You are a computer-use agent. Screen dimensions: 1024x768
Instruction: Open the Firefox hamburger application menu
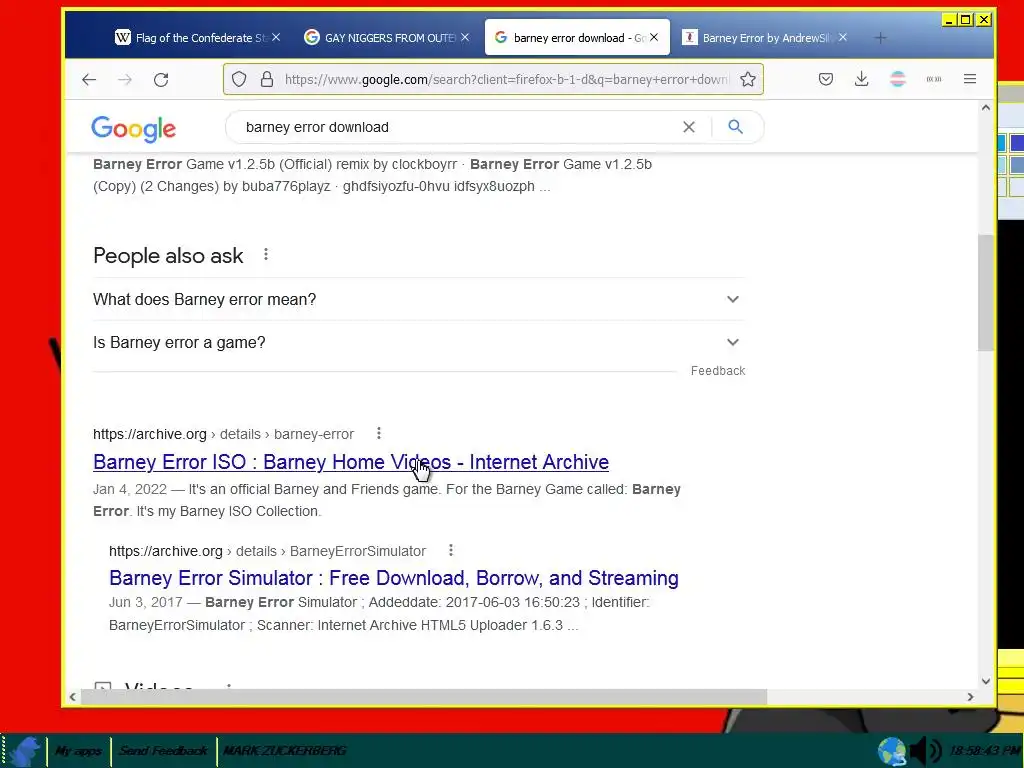click(x=970, y=80)
